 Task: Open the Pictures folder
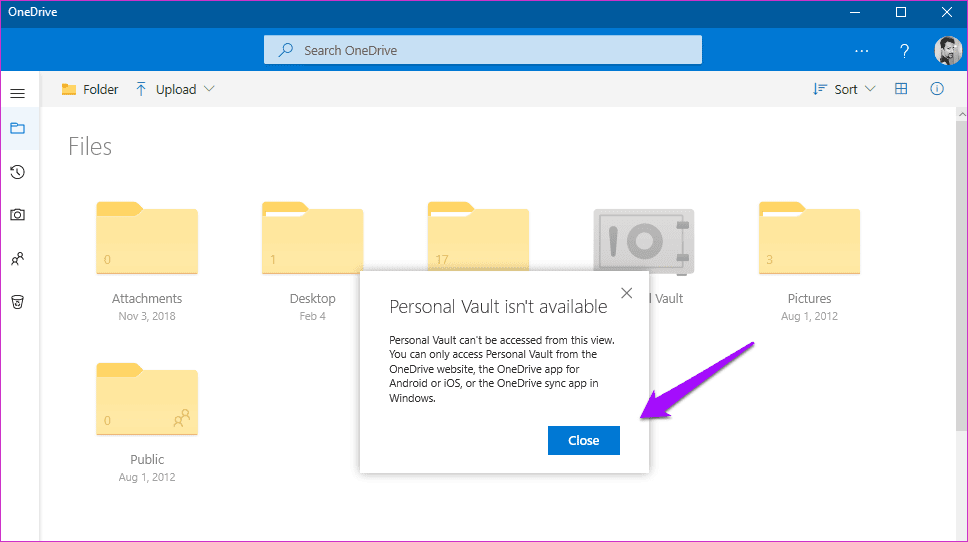click(x=809, y=238)
